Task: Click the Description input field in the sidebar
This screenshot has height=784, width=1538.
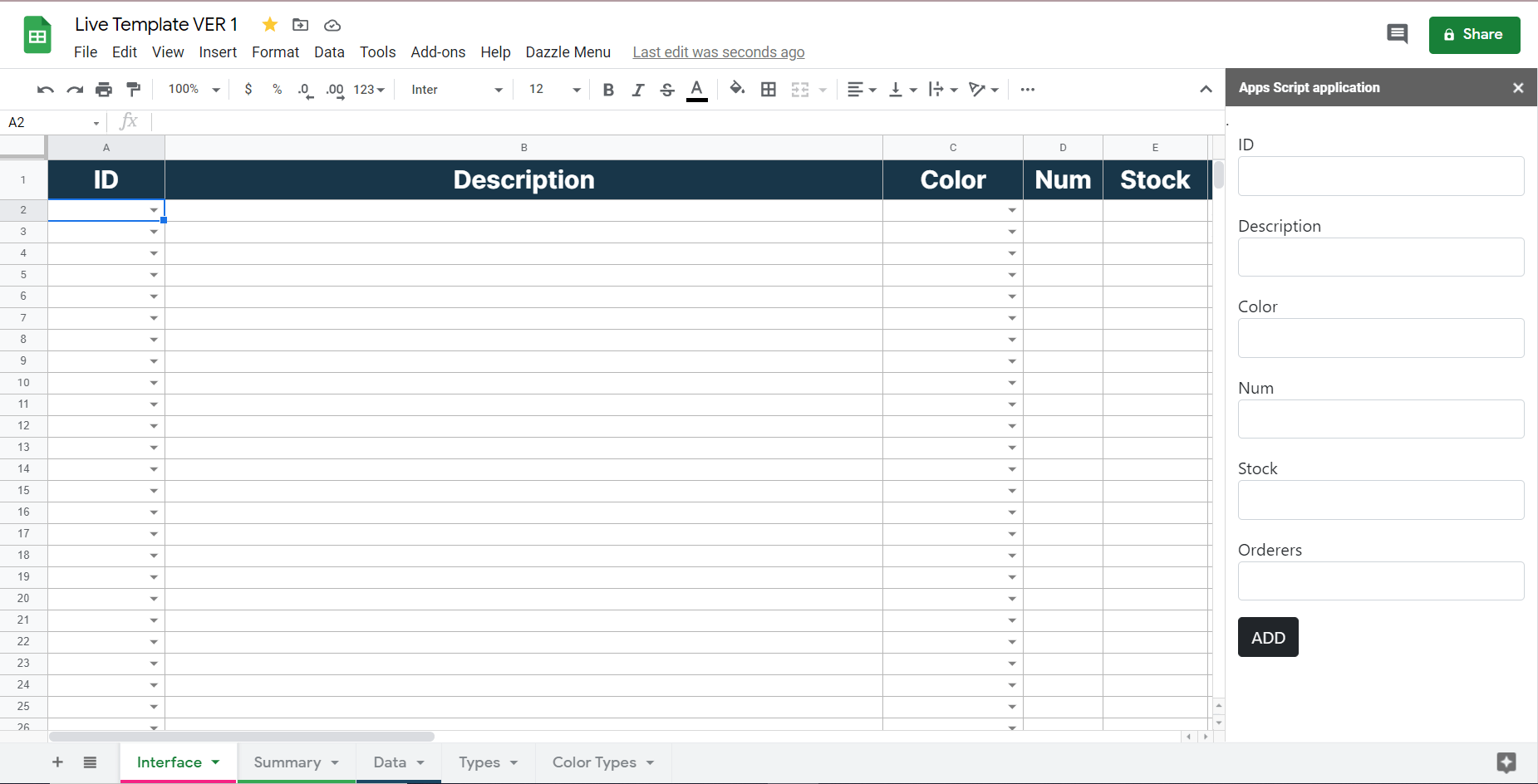Action: click(1379, 257)
